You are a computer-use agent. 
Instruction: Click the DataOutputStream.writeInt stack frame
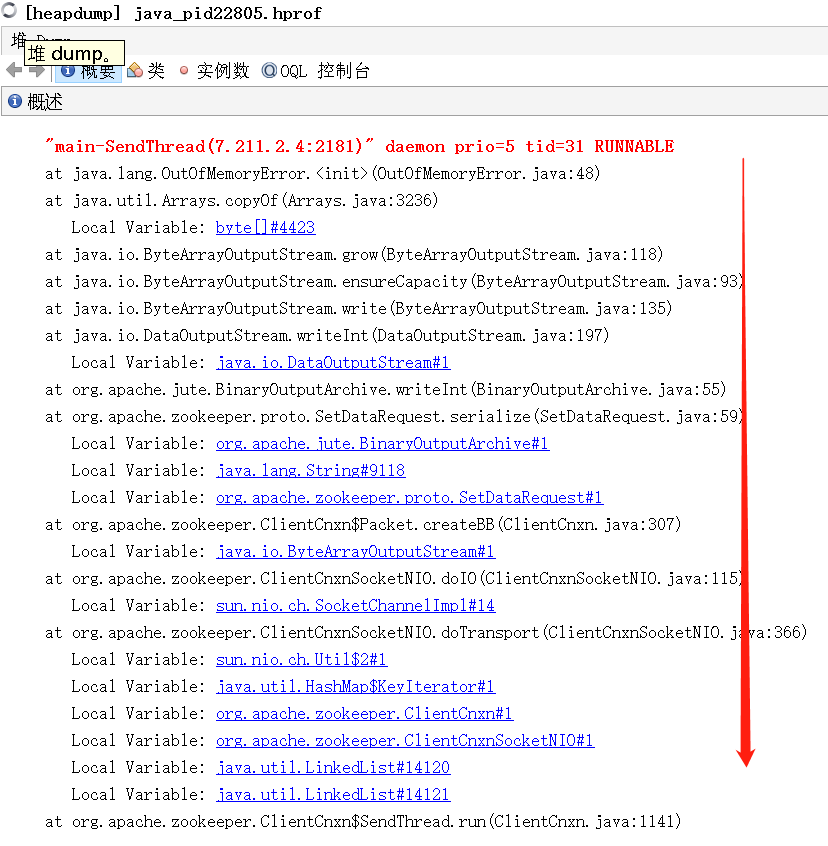pos(327,335)
